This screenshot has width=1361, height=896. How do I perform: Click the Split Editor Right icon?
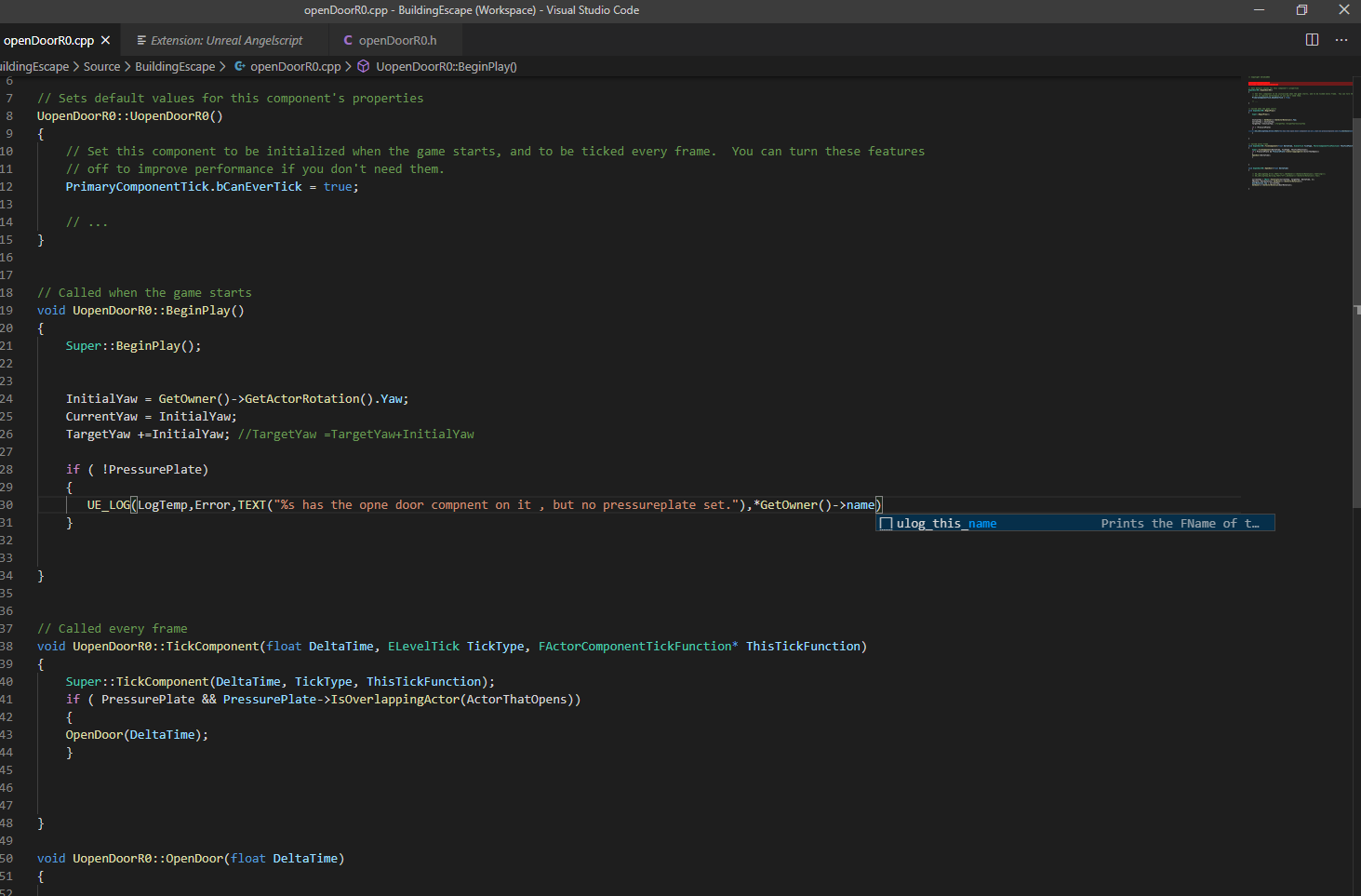1312,40
